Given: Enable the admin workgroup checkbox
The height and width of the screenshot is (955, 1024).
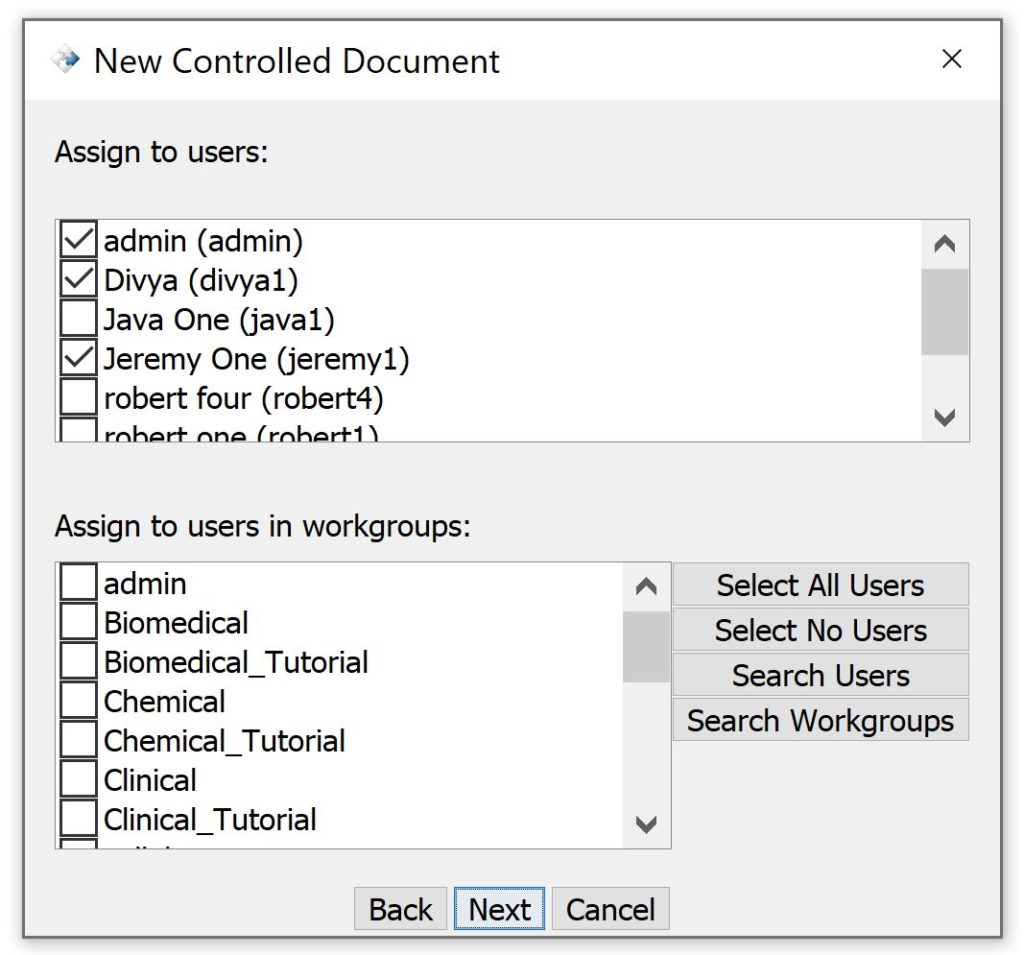Looking at the screenshot, I should pyautogui.click(x=79, y=583).
